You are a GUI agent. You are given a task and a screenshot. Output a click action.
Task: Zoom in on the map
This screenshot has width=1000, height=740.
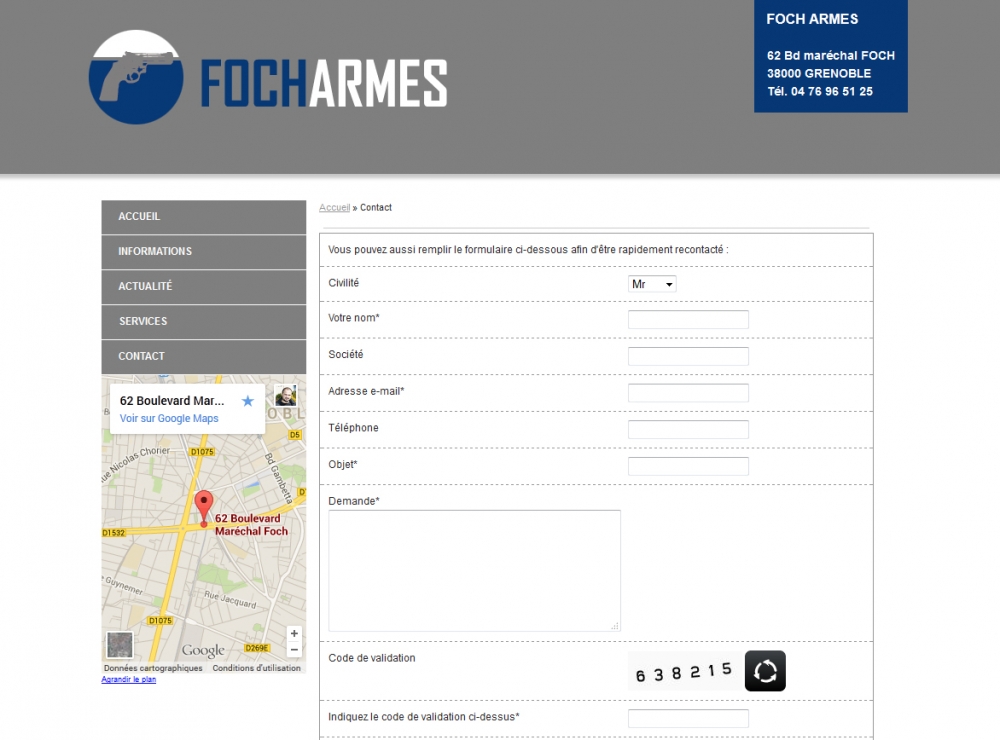(x=294, y=633)
